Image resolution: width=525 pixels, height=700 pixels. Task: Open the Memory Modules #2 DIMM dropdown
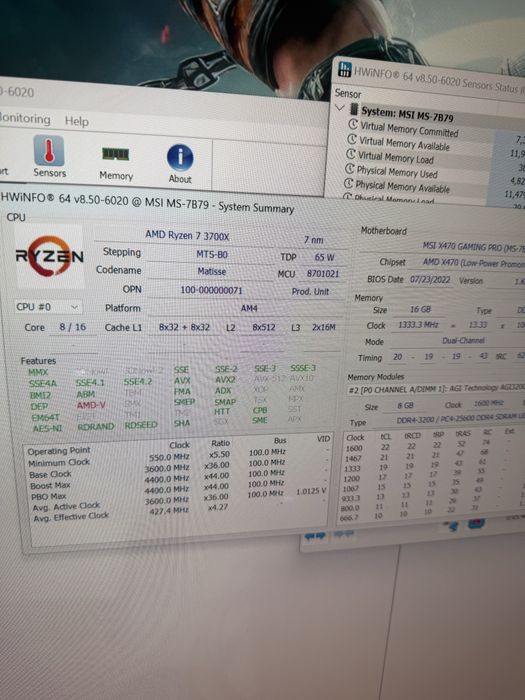click(436, 390)
